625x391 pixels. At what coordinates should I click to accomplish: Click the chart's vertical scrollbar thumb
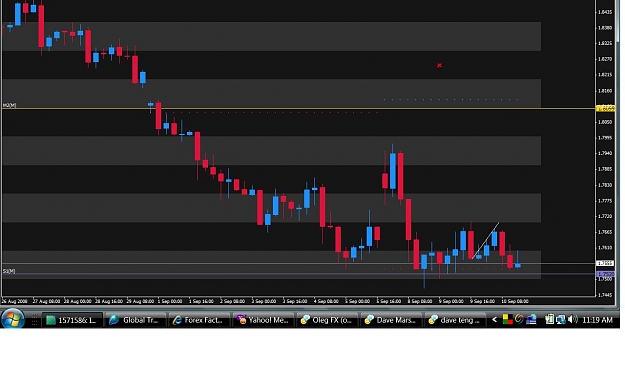tap(618, 20)
